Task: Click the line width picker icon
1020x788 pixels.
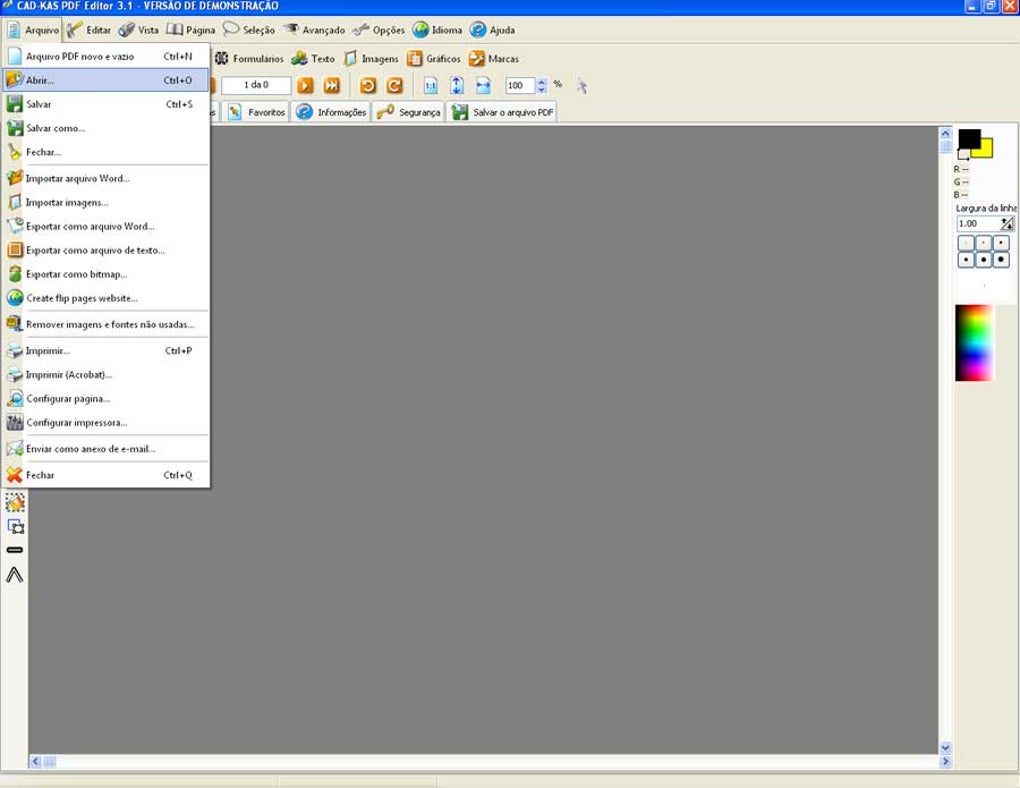Action: (x=1007, y=224)
